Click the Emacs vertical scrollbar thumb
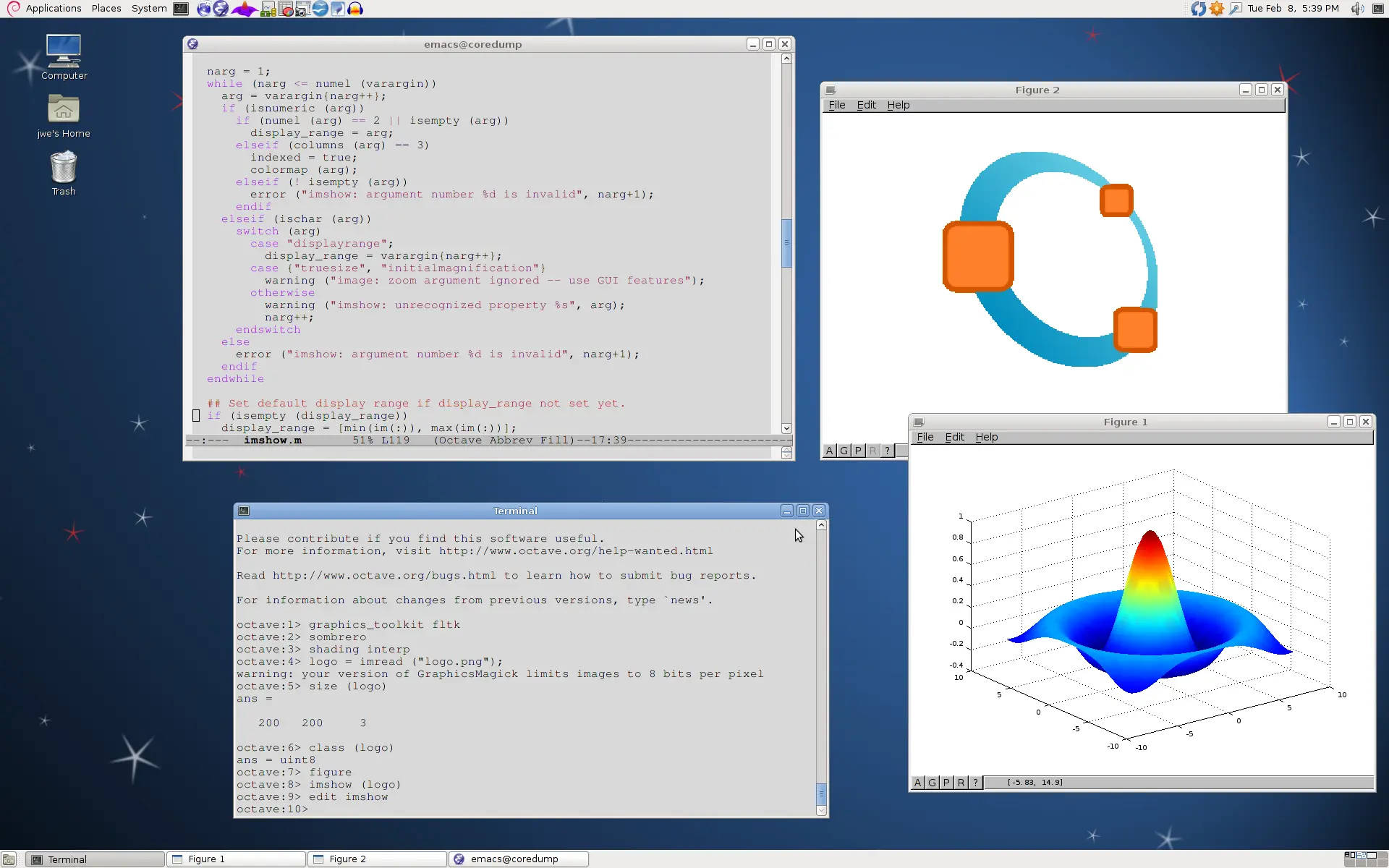 tap(786, 243)
